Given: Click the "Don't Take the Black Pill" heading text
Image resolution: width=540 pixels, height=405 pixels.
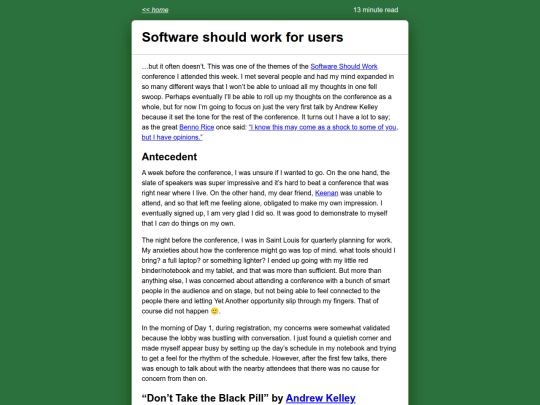Looking at the screenshot, I should (x=205, y=398).
